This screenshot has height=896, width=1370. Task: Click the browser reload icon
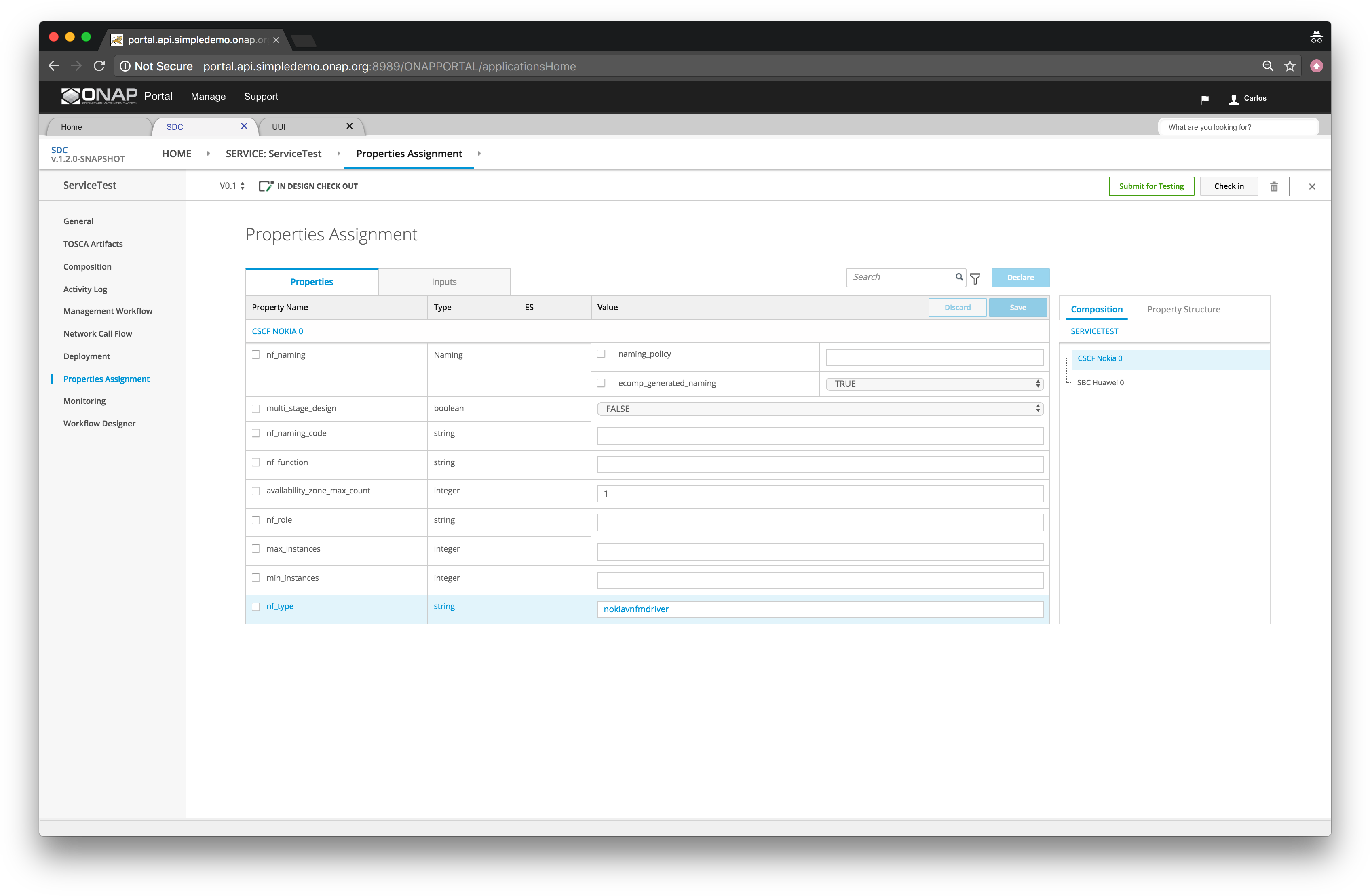[x=99, y=66]
